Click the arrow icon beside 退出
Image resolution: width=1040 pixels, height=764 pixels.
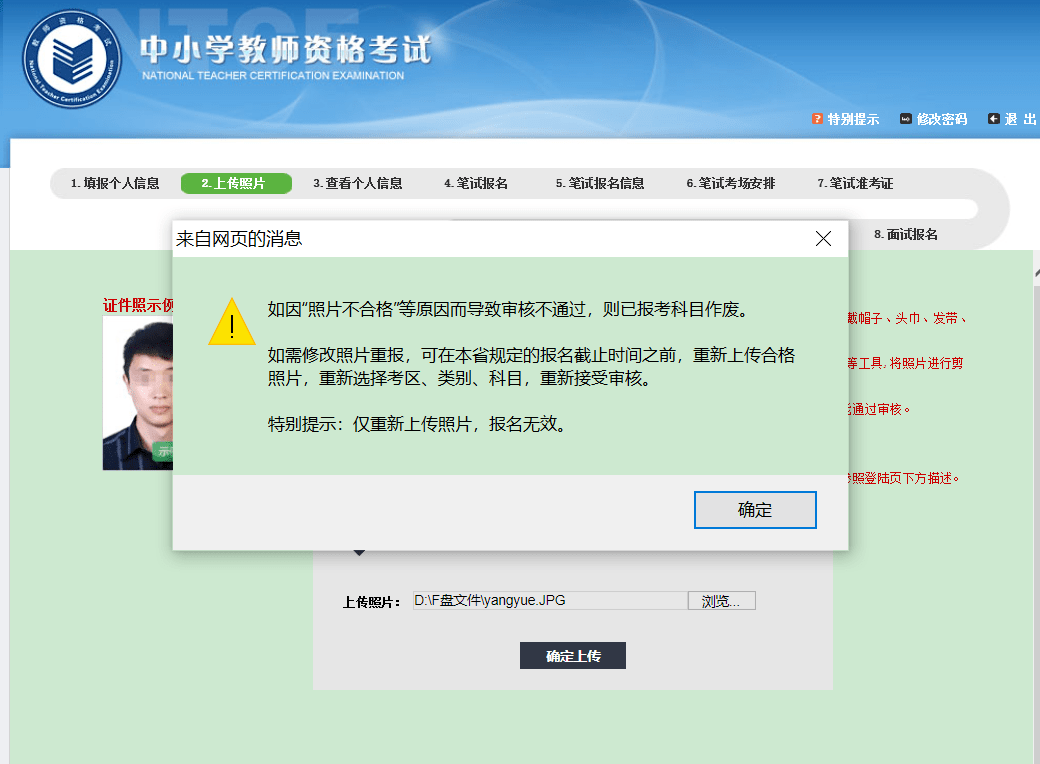coord(994,119)
